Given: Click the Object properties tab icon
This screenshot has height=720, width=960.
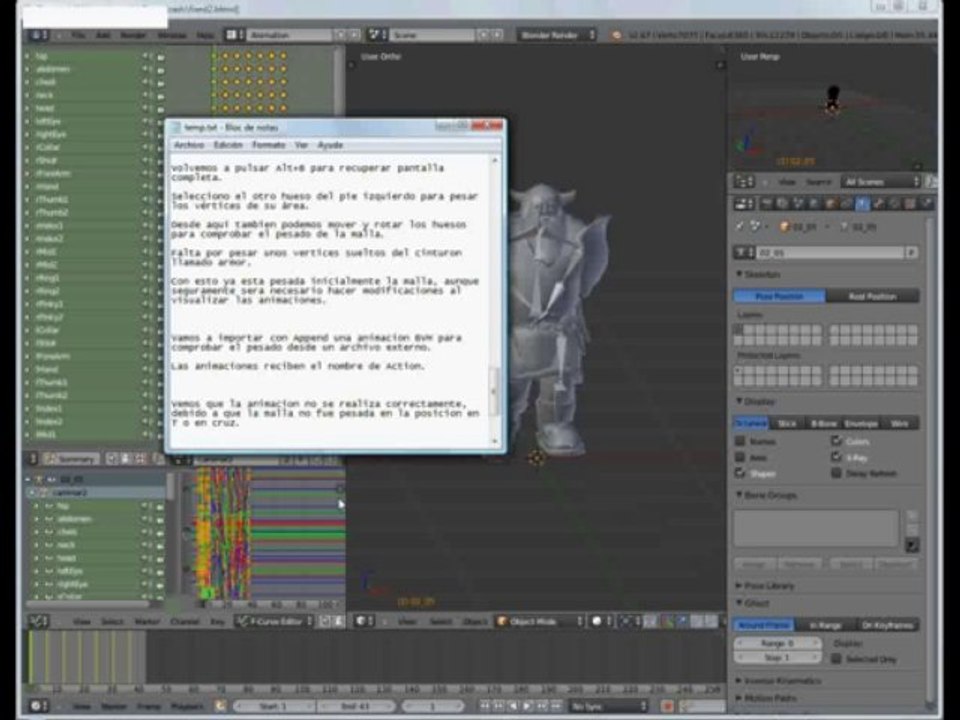Looking at the screenshot, I should click(830, 204).
